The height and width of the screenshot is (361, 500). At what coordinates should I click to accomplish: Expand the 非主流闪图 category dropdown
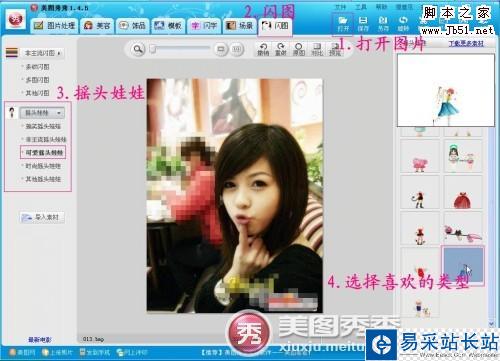coord(42,53)
